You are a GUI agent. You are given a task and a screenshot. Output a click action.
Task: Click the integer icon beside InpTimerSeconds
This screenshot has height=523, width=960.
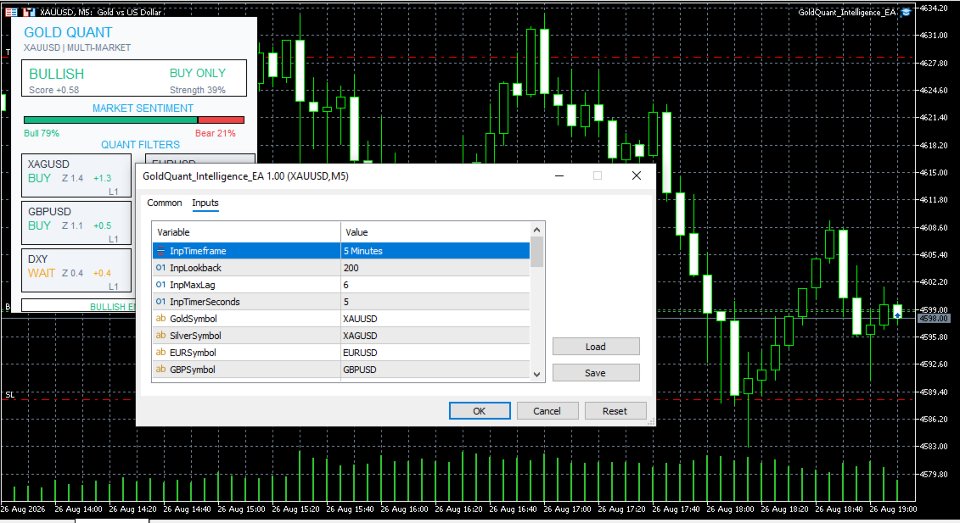pos(161,301)
